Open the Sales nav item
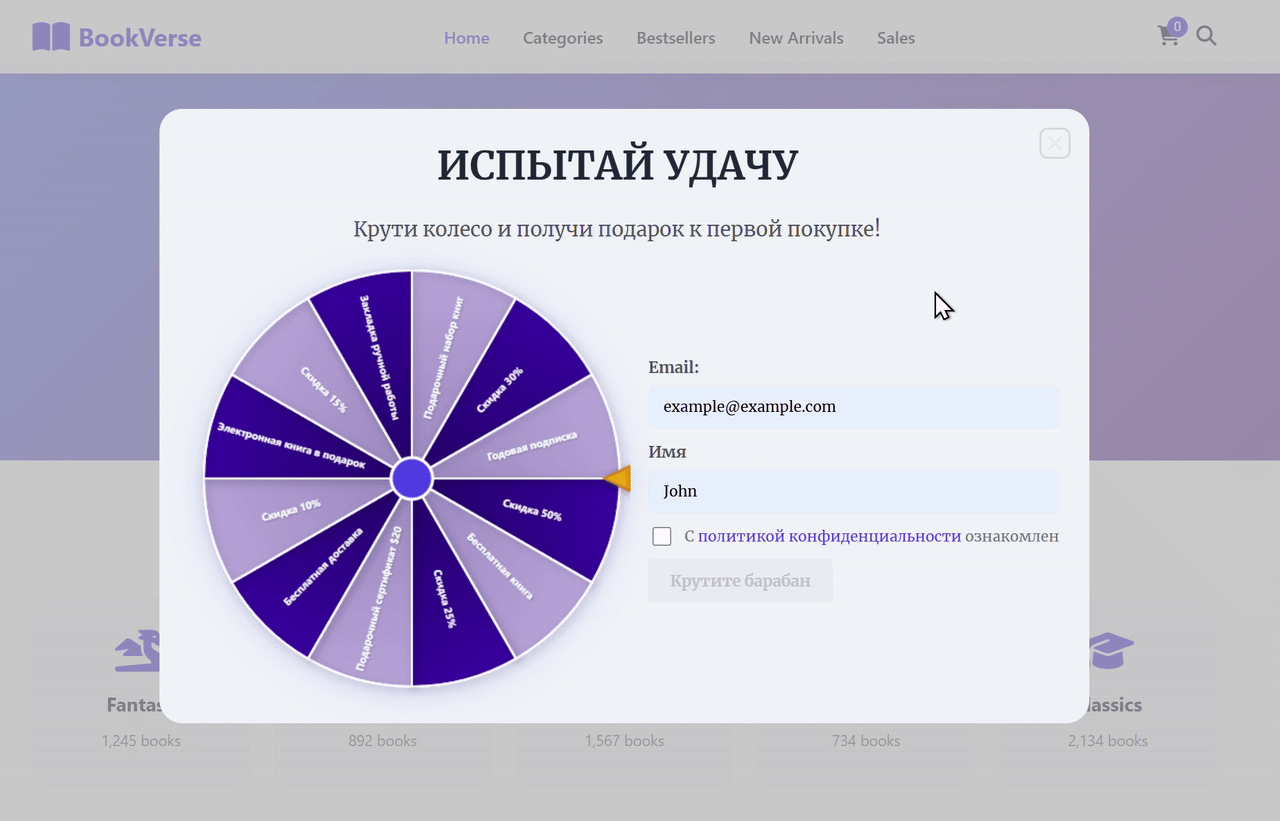This screenshot has width=1280, height=821. 895,38
